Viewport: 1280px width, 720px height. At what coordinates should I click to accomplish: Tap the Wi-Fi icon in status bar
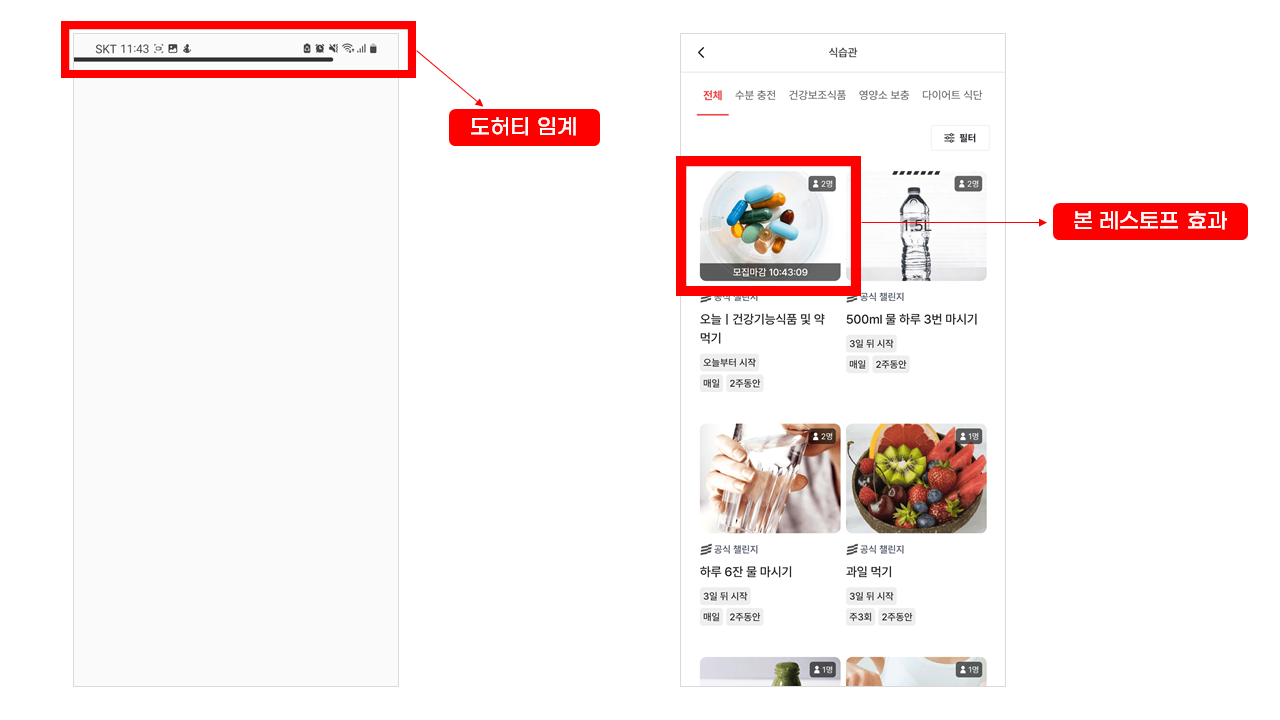[348, 48]
